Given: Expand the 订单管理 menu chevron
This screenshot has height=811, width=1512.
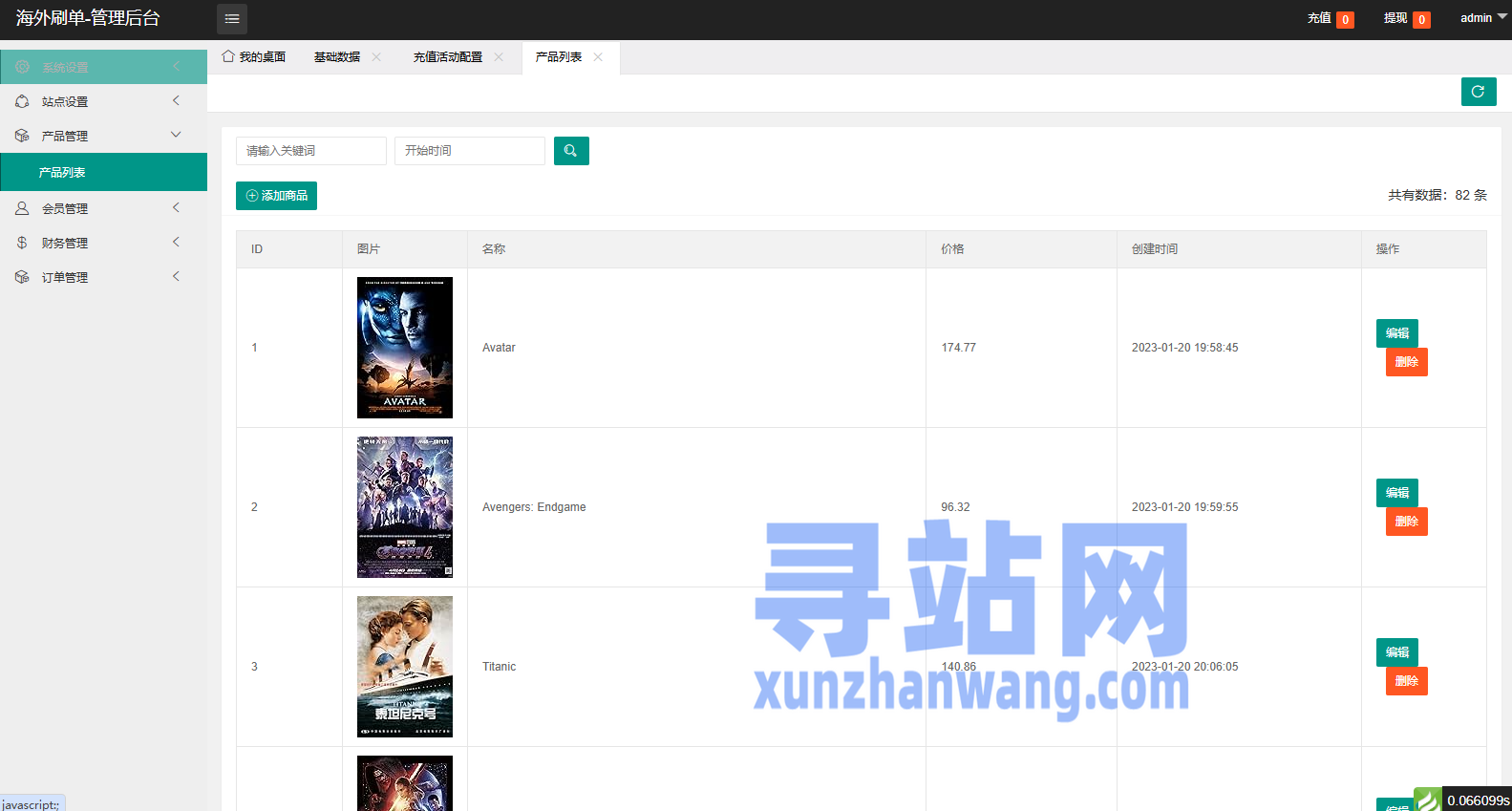Looking at the screenshot, I should point(176,276).
